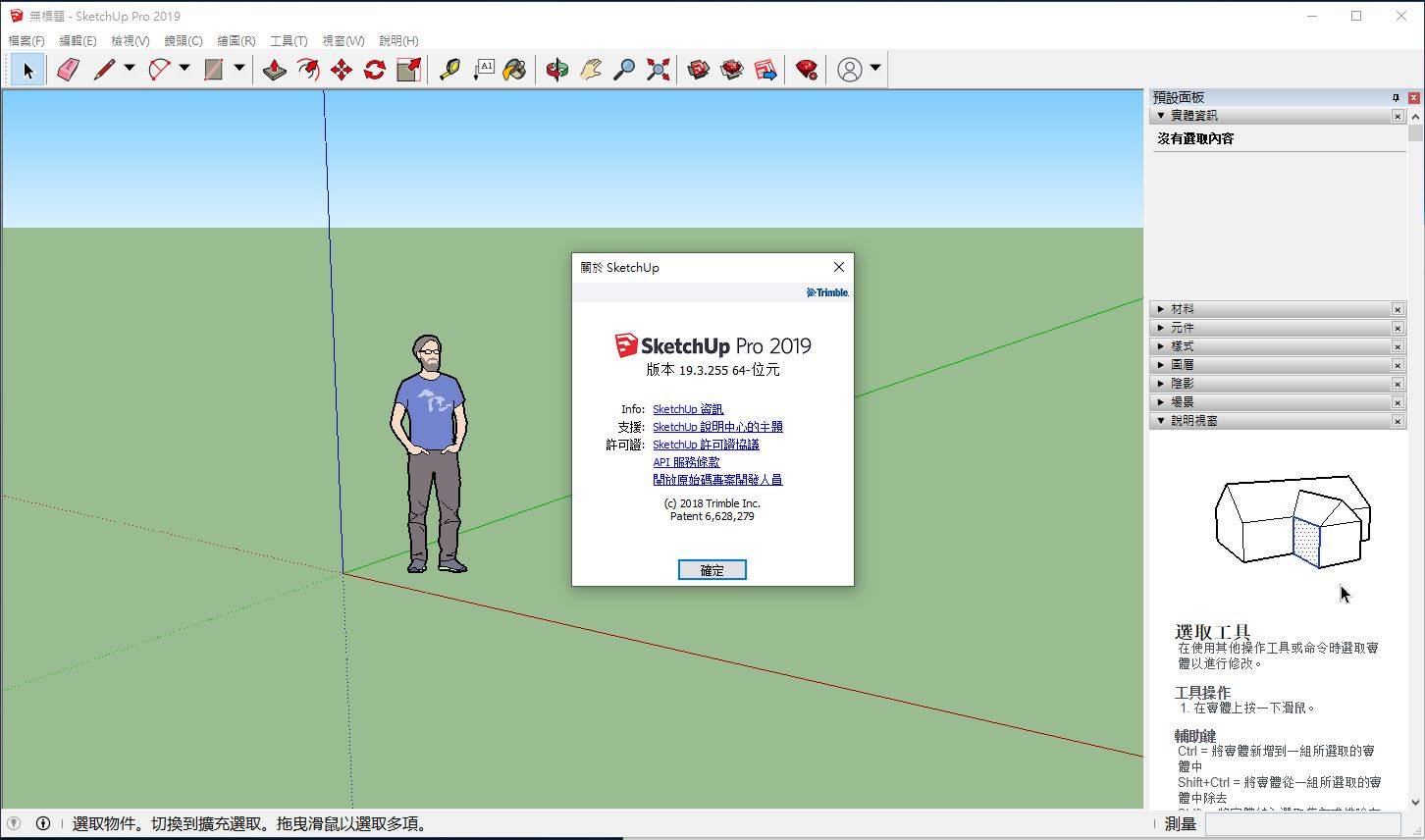Open the SketchUp 資訊 link
The width and height of the screenshot is (1425, 840).
click(x=688, y=409)
